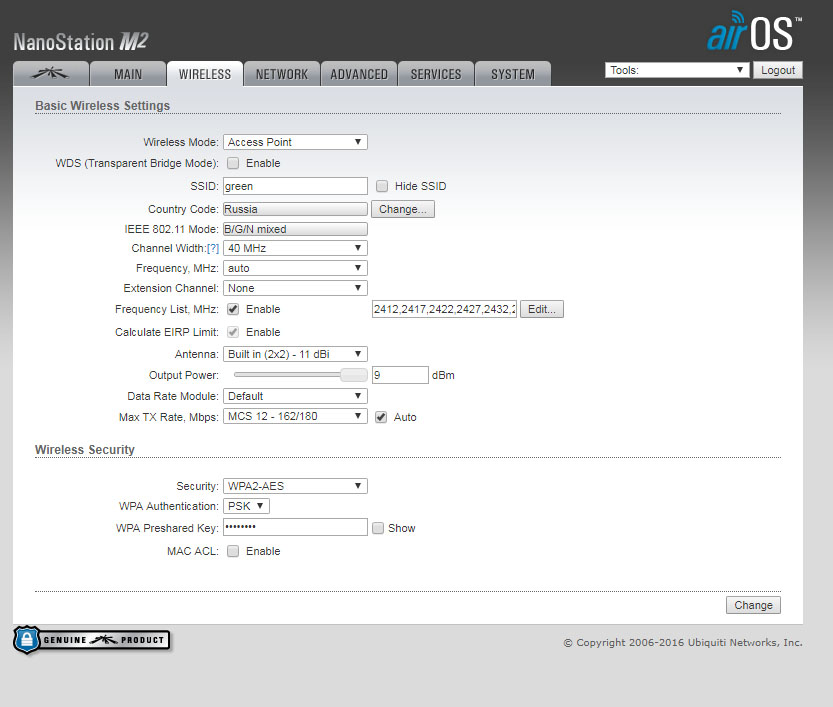Click the Change button at bottom
Image resolution: width=833 pixels, height=707 pixels.
753,605
